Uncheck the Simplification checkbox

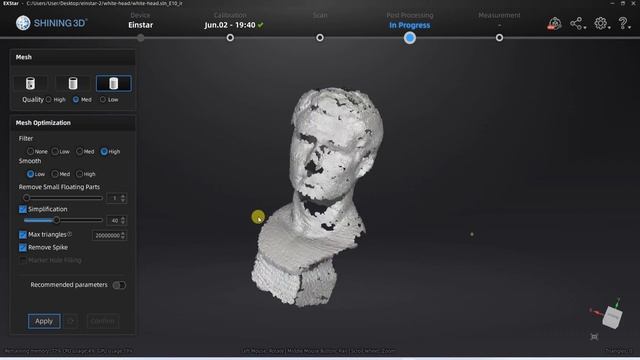(x=23, y=209)
